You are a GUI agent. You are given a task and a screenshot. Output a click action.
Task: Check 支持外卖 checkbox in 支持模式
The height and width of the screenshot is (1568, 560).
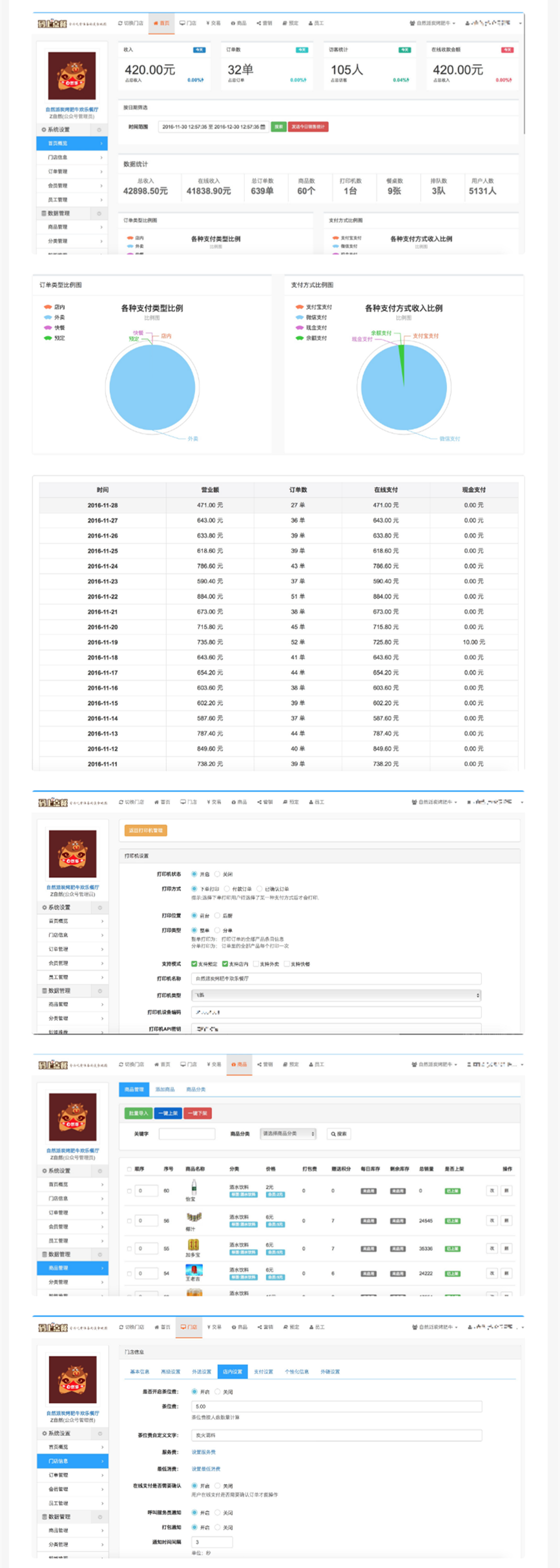point(256,964)
